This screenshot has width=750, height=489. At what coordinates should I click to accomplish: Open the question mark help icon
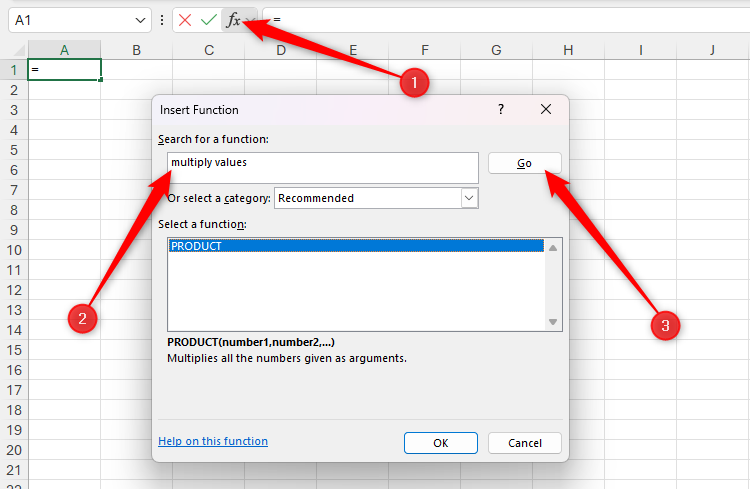pyautogui.click(x=501, y=109)
